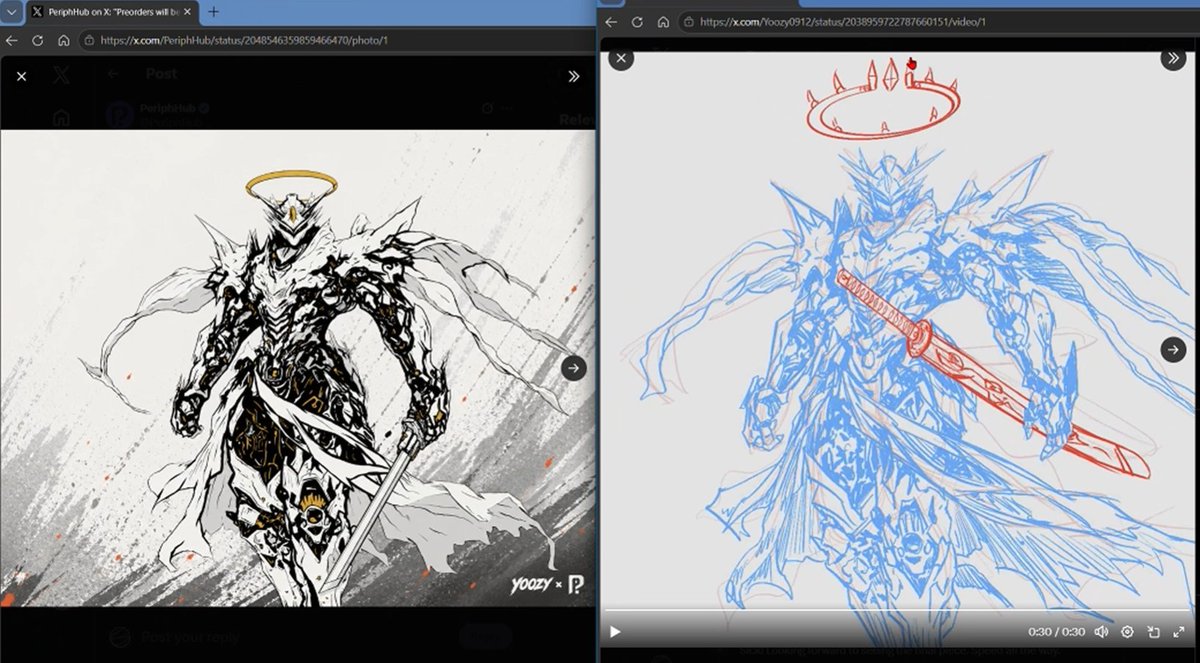This screenshot has height=663, width=1200.
Task: Toggle picture-in-picture for the video
Action: click(1153, 632)
